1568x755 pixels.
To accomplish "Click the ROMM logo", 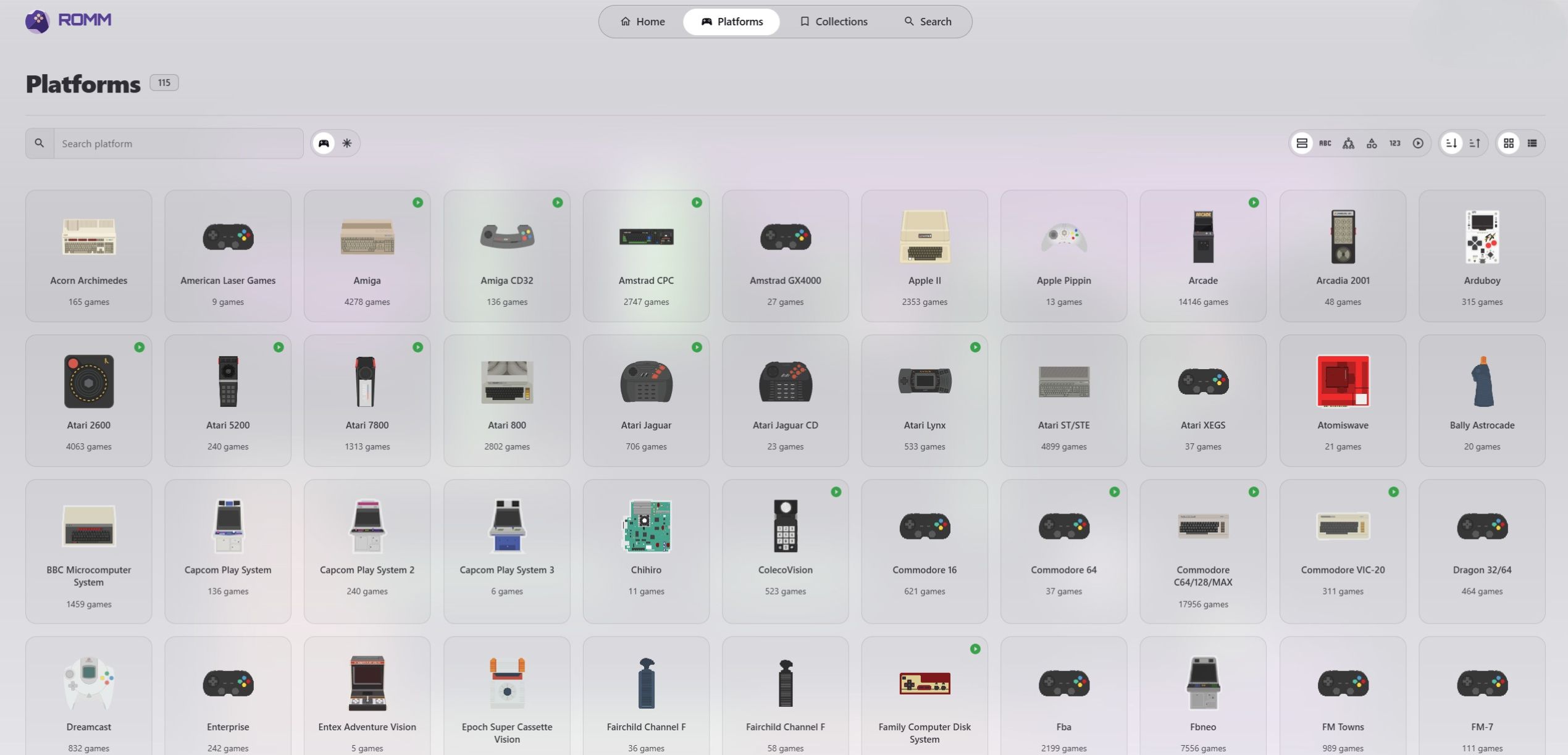I will point(68,21).
